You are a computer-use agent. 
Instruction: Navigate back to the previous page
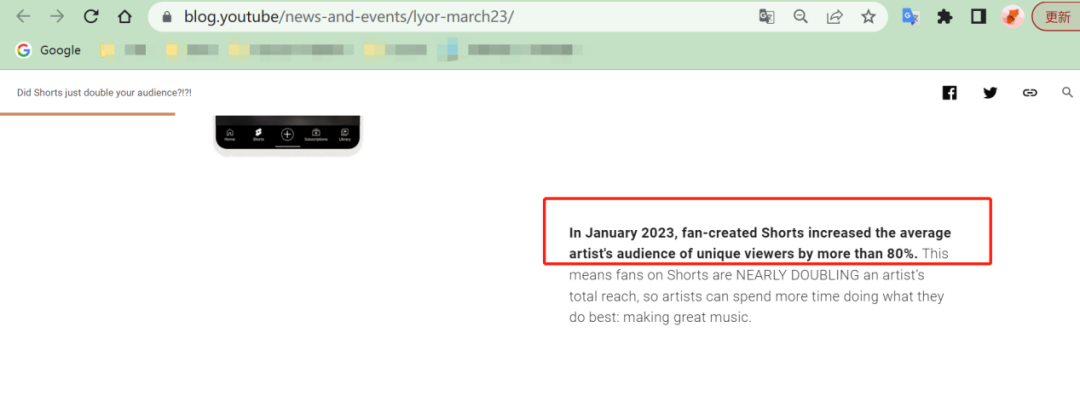click(x=23, y=16)
